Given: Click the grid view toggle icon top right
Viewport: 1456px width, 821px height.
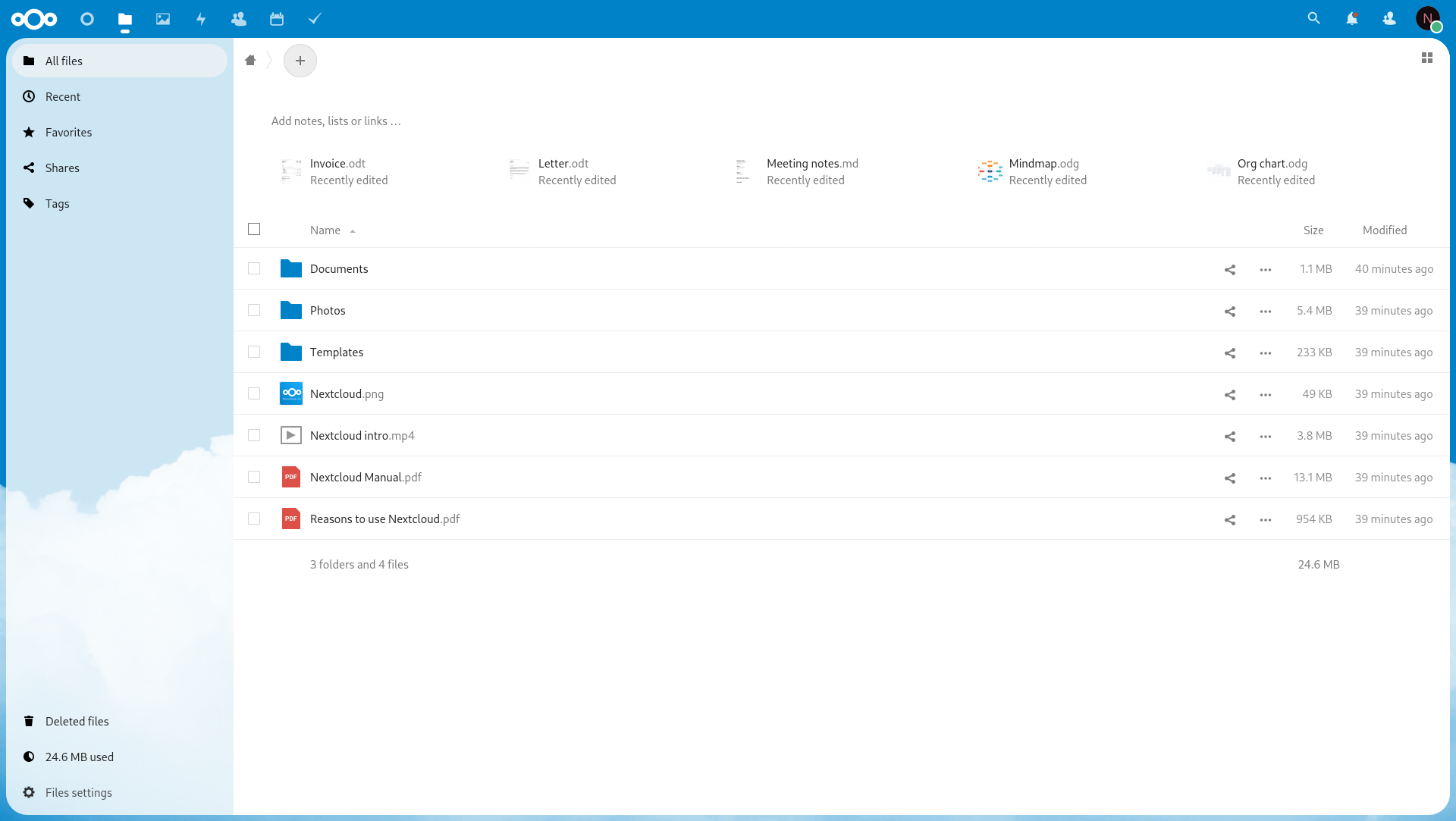Looking at the screenshot, I should [1427, 57].
